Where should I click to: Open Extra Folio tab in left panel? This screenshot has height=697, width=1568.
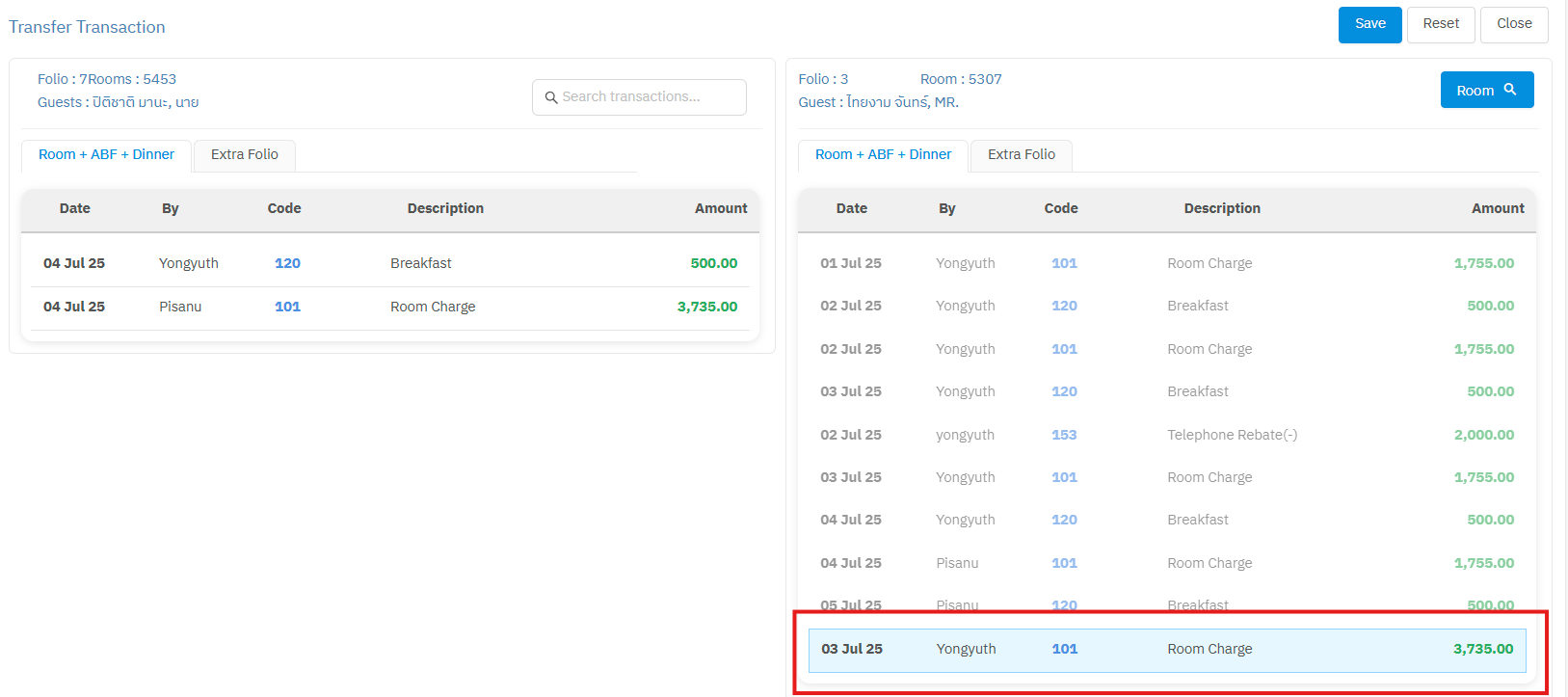coord(245,155)
